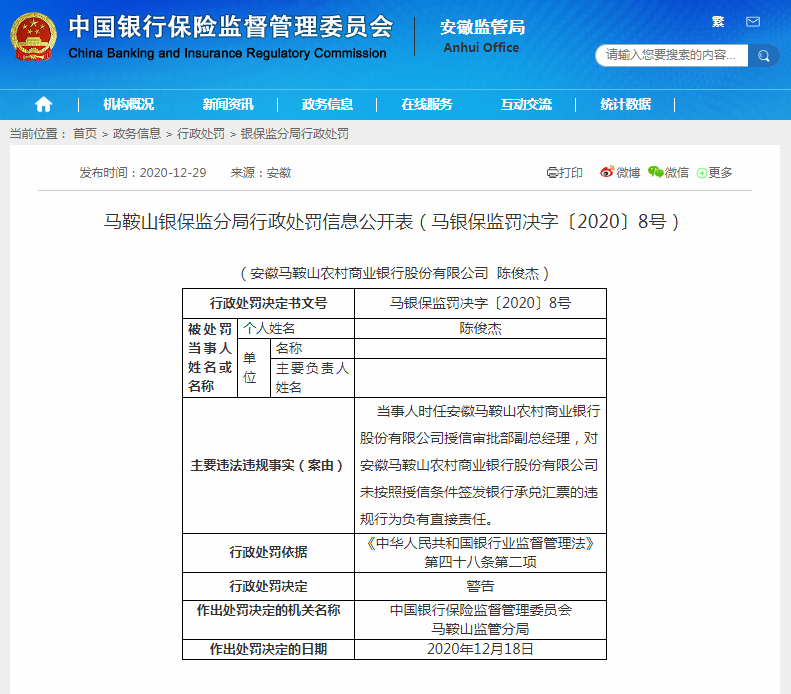
Task: Click the 第四十八条第二项 legal basis cell
Action: (x=480, y=552)
